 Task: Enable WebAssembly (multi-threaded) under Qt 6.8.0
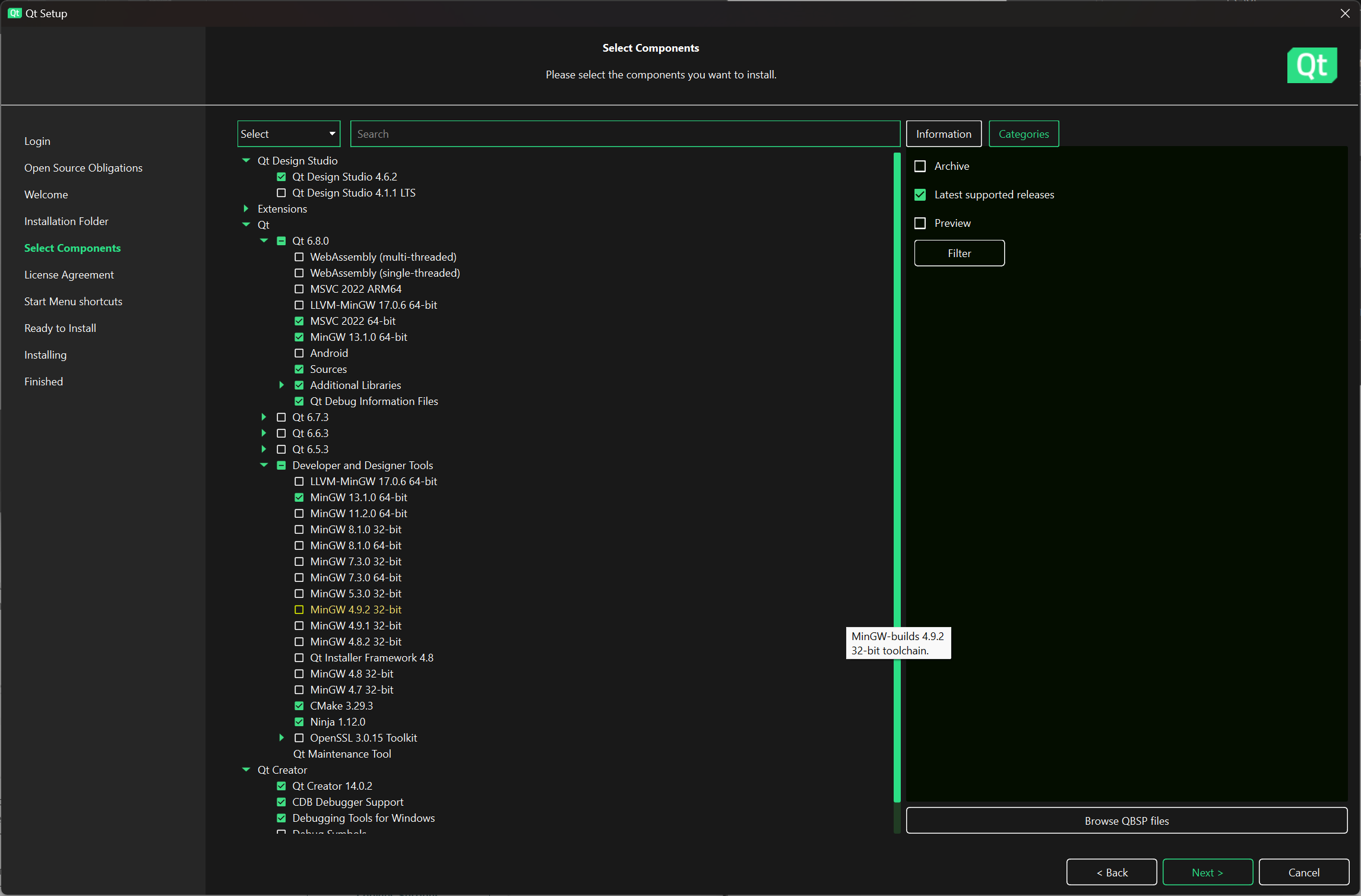click(x=299, y=257)
